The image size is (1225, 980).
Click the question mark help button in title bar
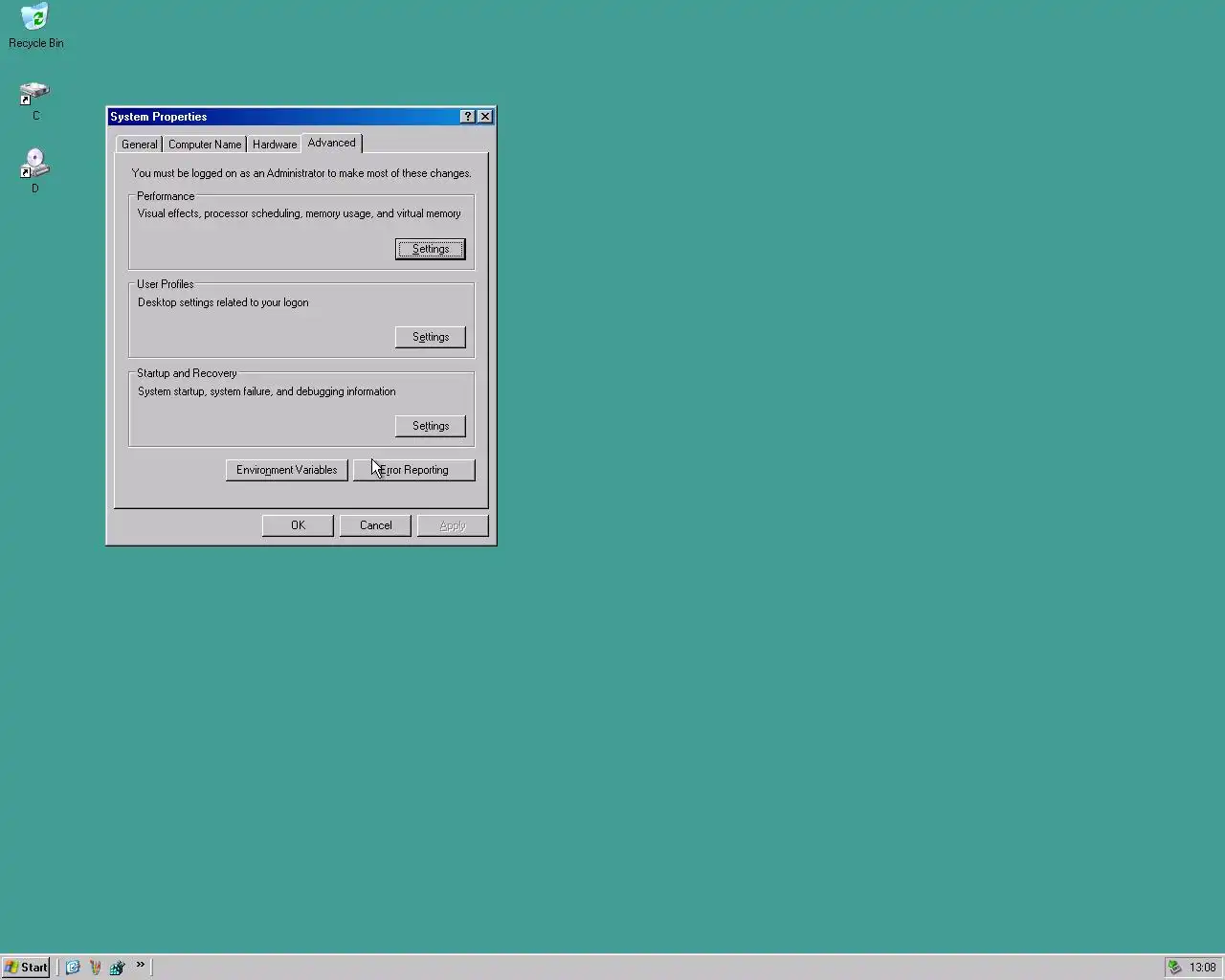[x=467, y=117]
